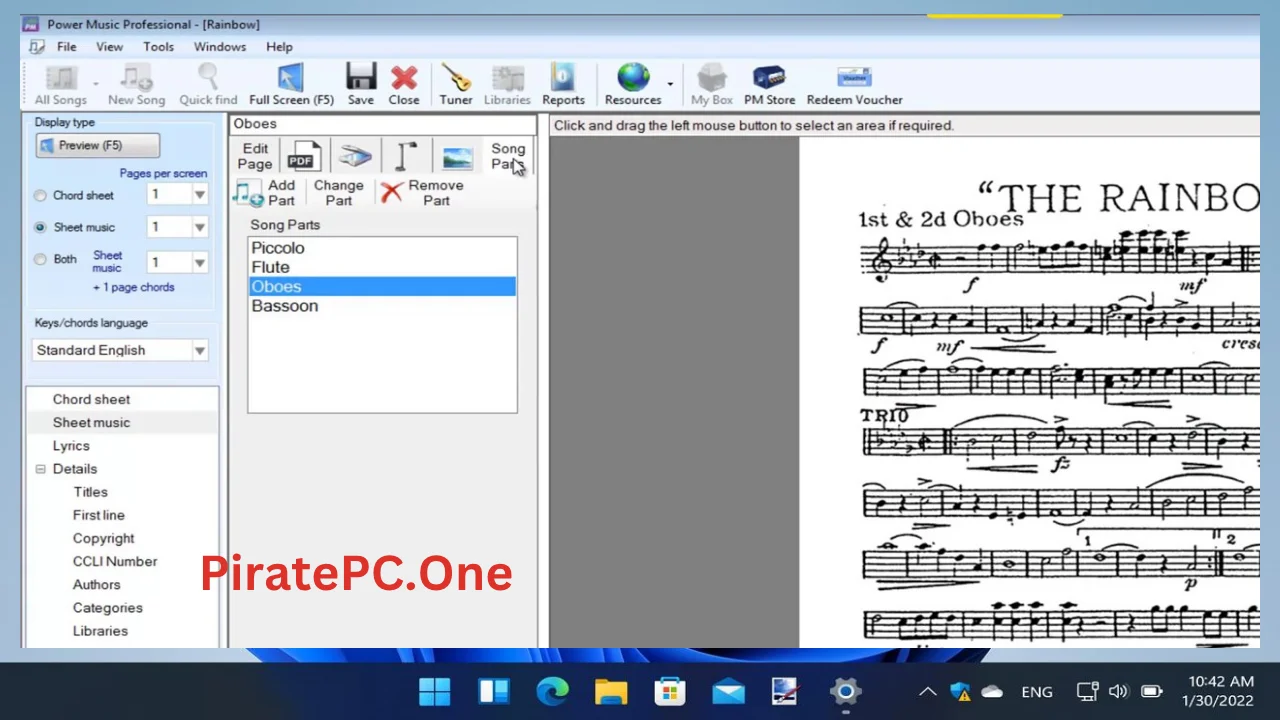
Task: Show hidden system tray icons
Action: point(928,691)
